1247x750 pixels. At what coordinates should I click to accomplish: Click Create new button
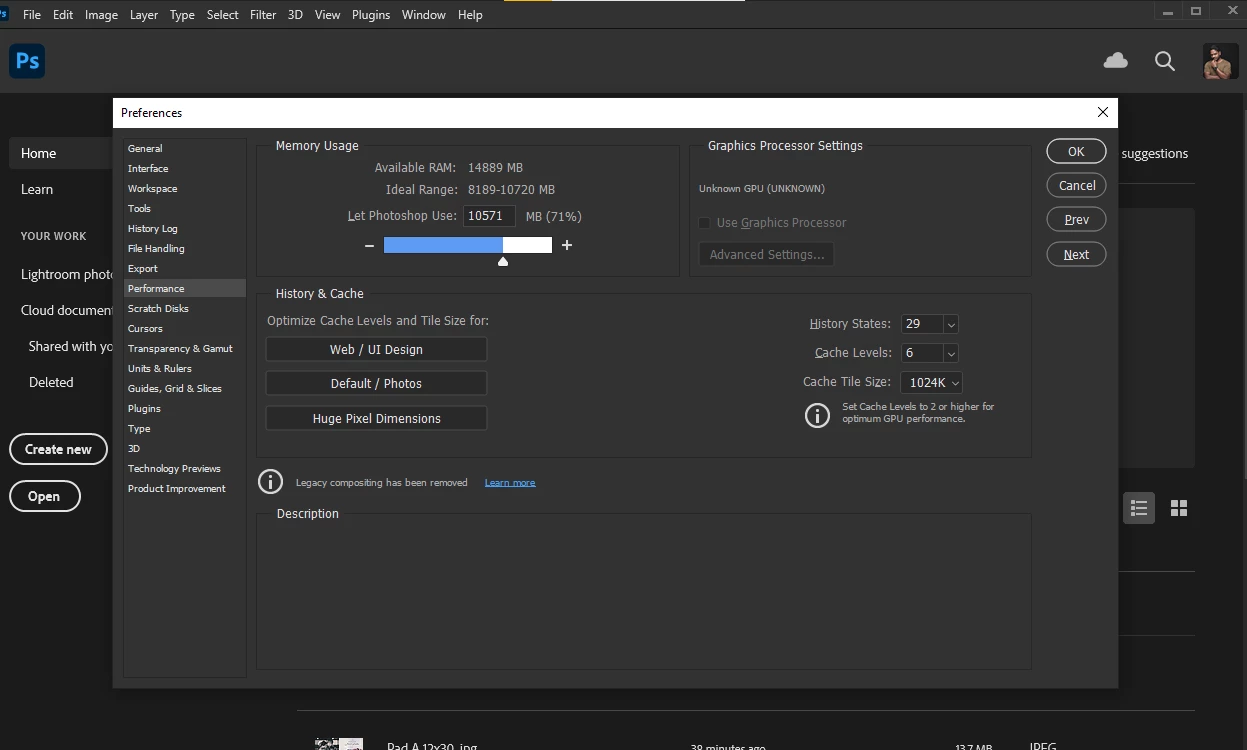pyautogui.click(x=58, y=449)
